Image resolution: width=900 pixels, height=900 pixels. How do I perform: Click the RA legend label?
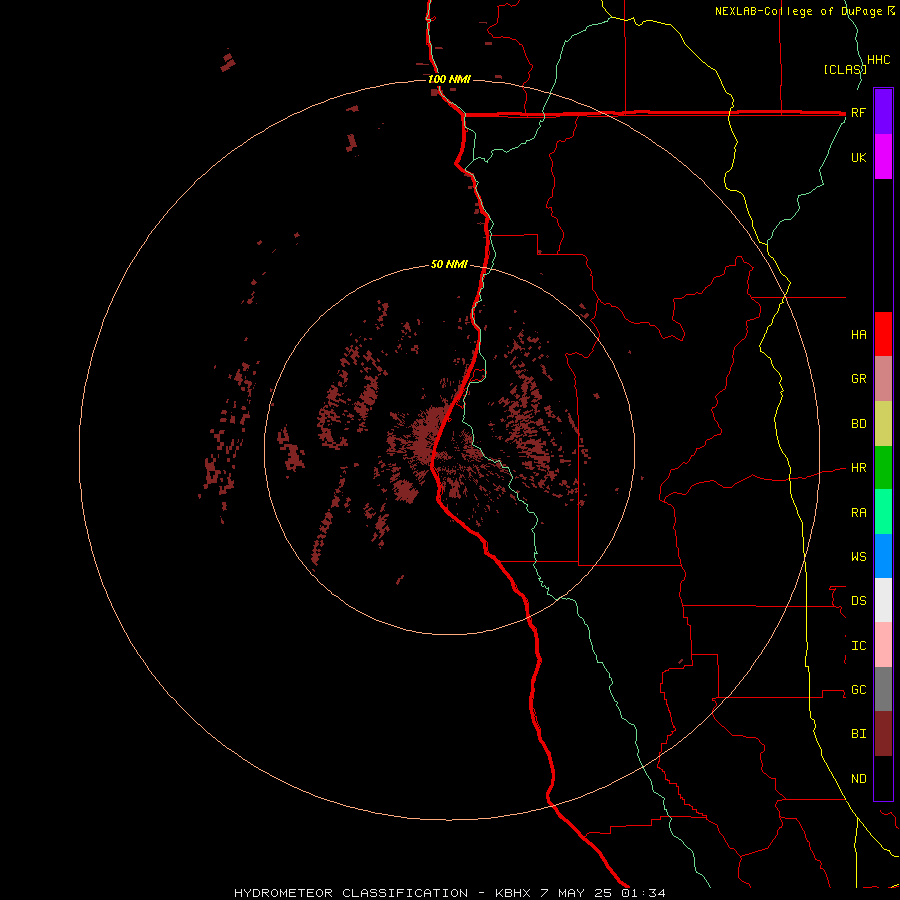tap(859, 512)
